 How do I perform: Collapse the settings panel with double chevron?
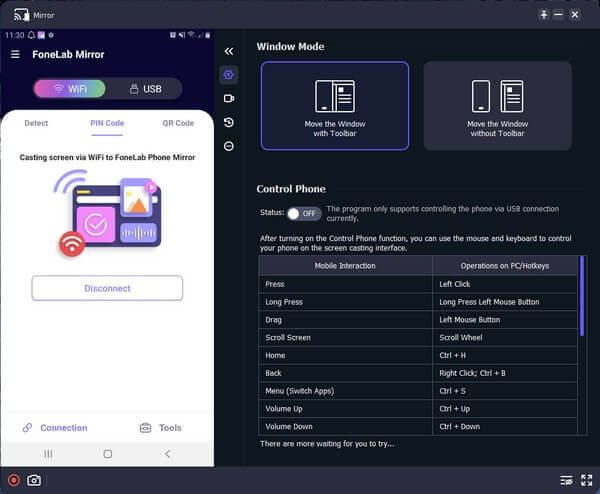tap(229, 51)
